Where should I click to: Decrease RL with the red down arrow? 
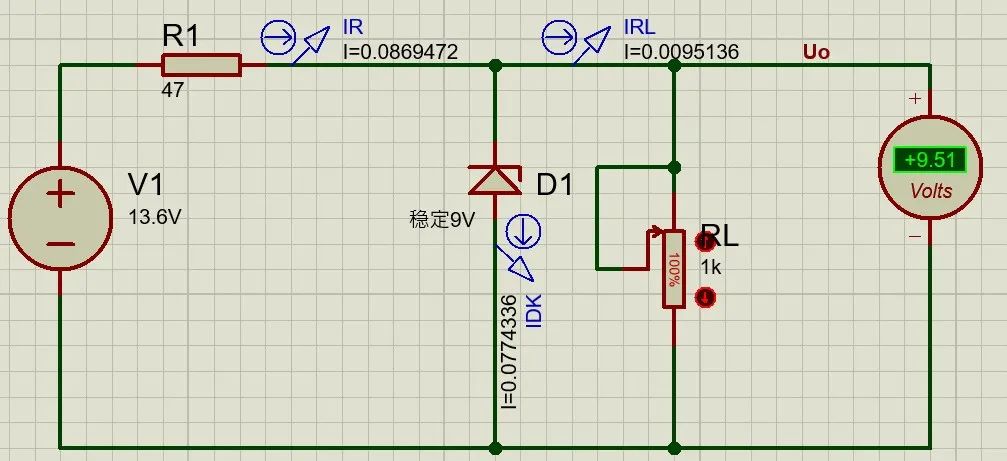[705, 297]
